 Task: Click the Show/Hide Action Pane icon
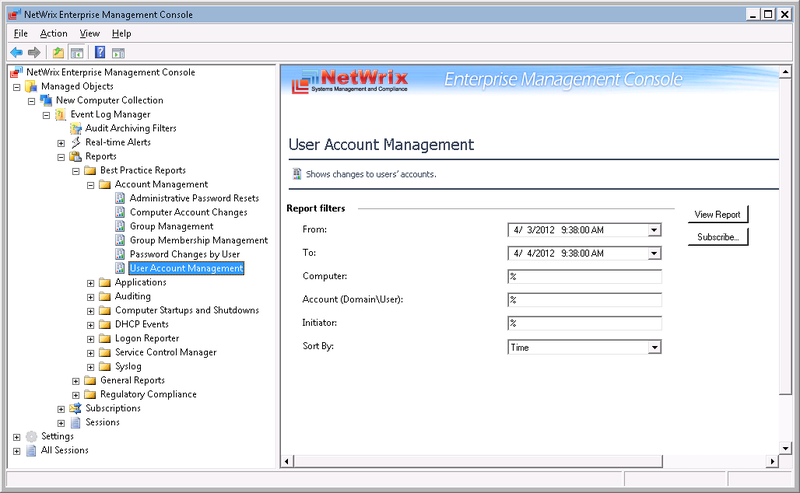[118, 52]
